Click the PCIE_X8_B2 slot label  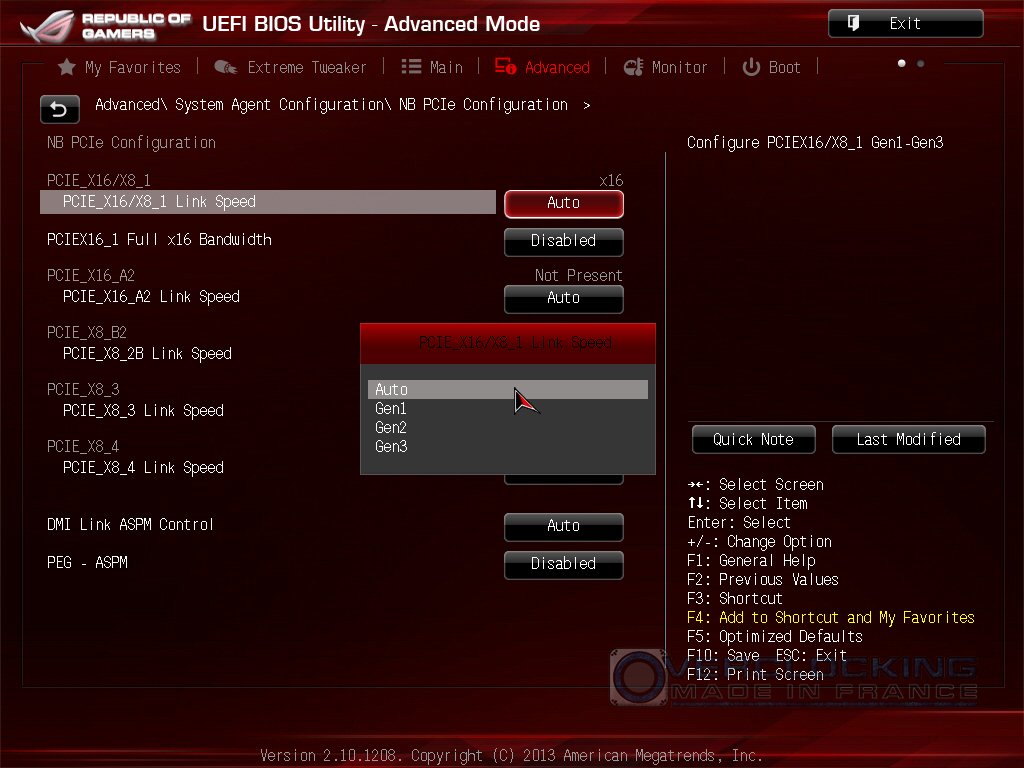pyautogui.click(x=87, y=332)
